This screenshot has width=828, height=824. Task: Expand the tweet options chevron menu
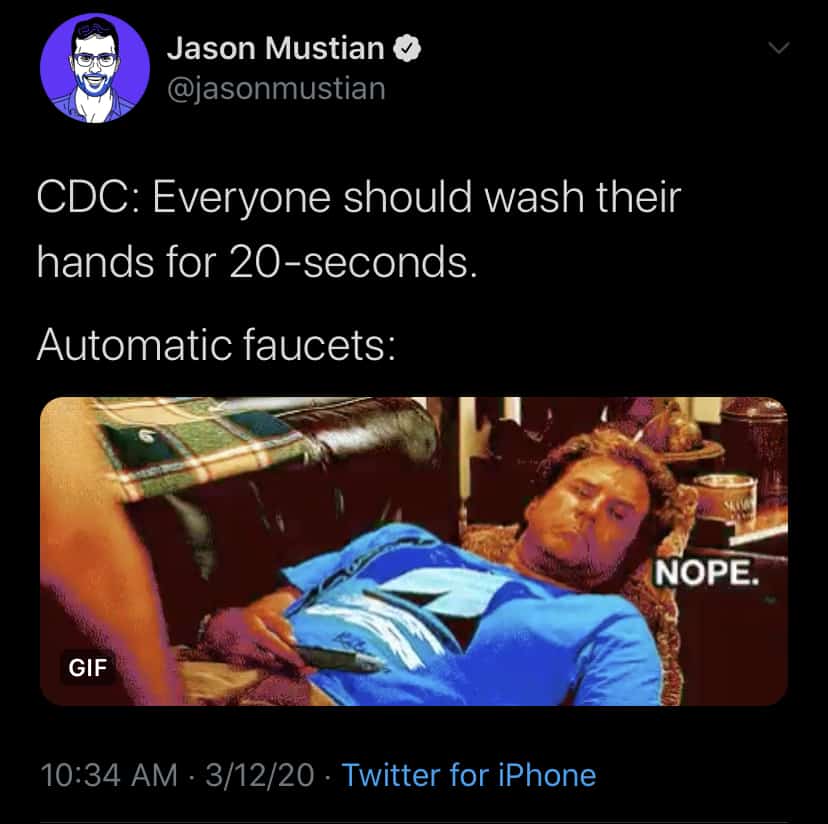coord(778,48)
